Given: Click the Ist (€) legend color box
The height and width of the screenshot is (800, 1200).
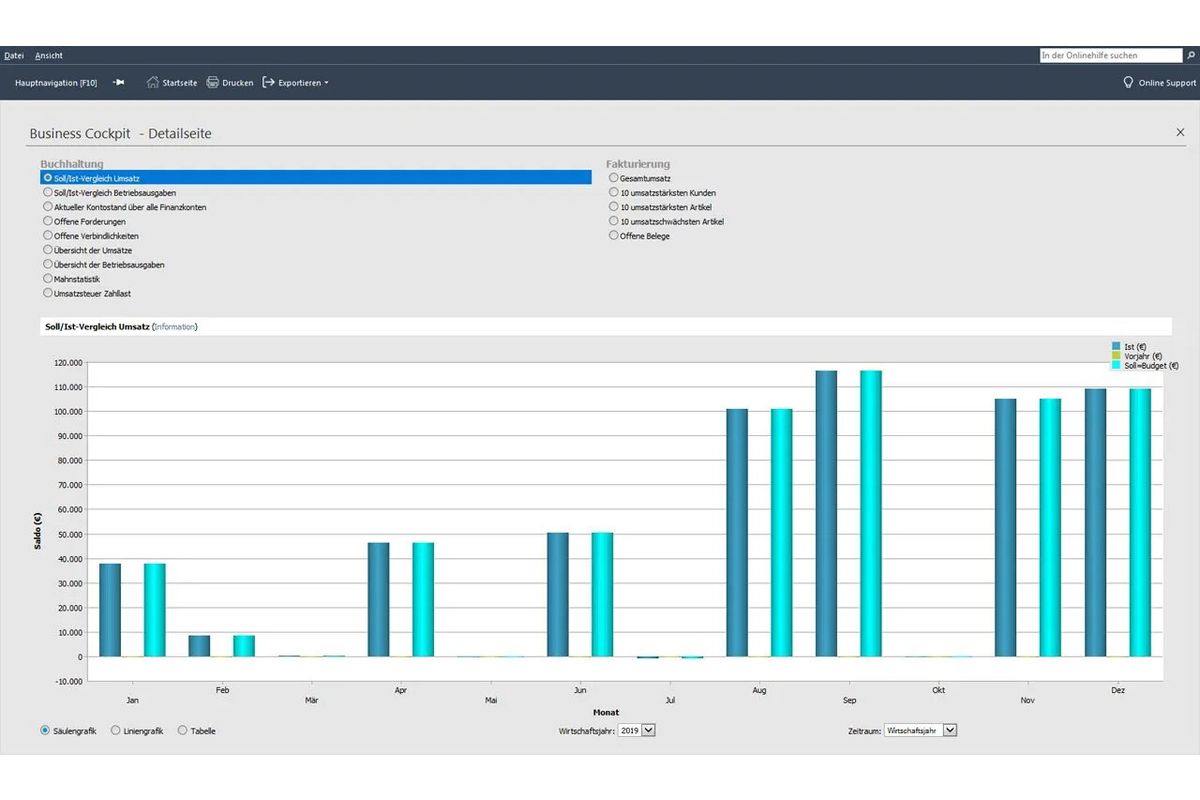Looking at the screenshot, I should tap(1116, 345).
